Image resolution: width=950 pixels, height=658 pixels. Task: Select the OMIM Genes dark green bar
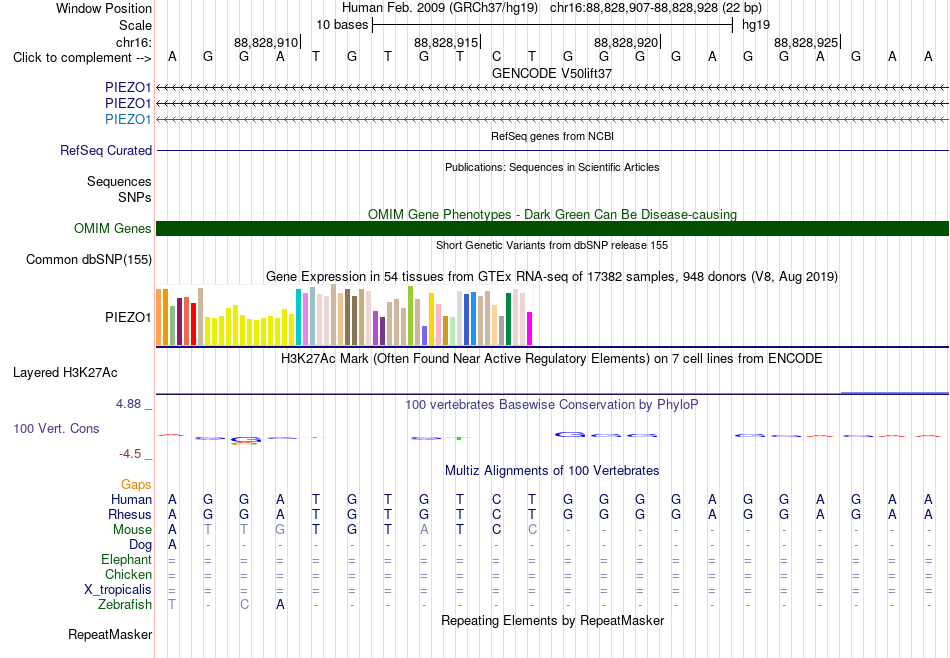click(x=552, y=228)
